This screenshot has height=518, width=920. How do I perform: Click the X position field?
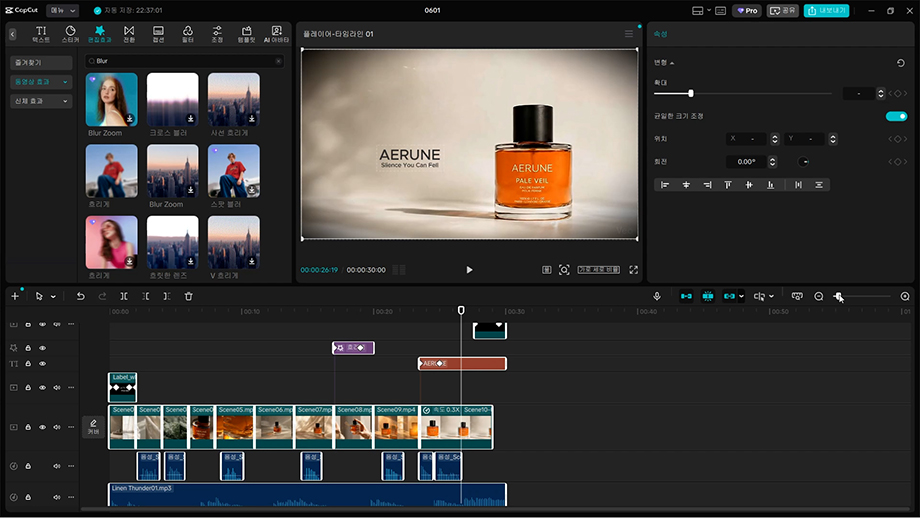[746, 139]
